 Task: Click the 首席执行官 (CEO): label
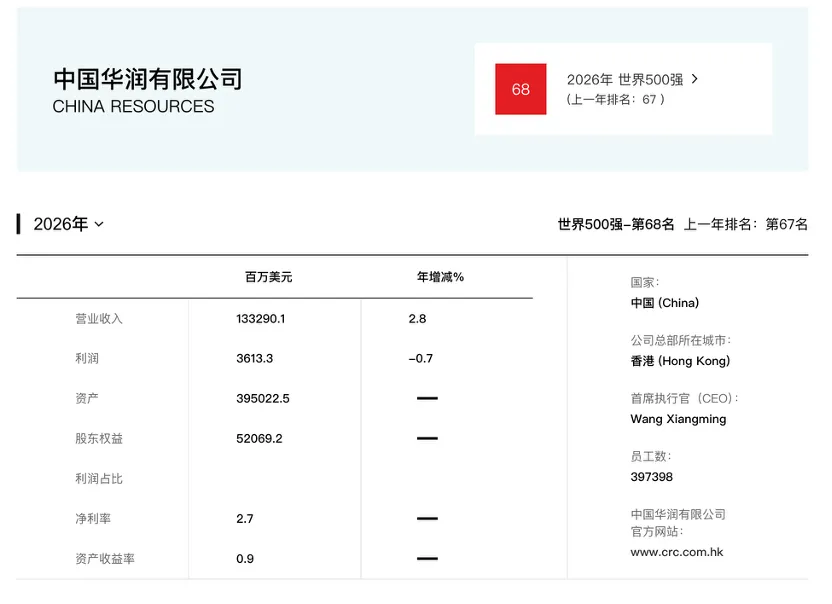tap(684, 399)
